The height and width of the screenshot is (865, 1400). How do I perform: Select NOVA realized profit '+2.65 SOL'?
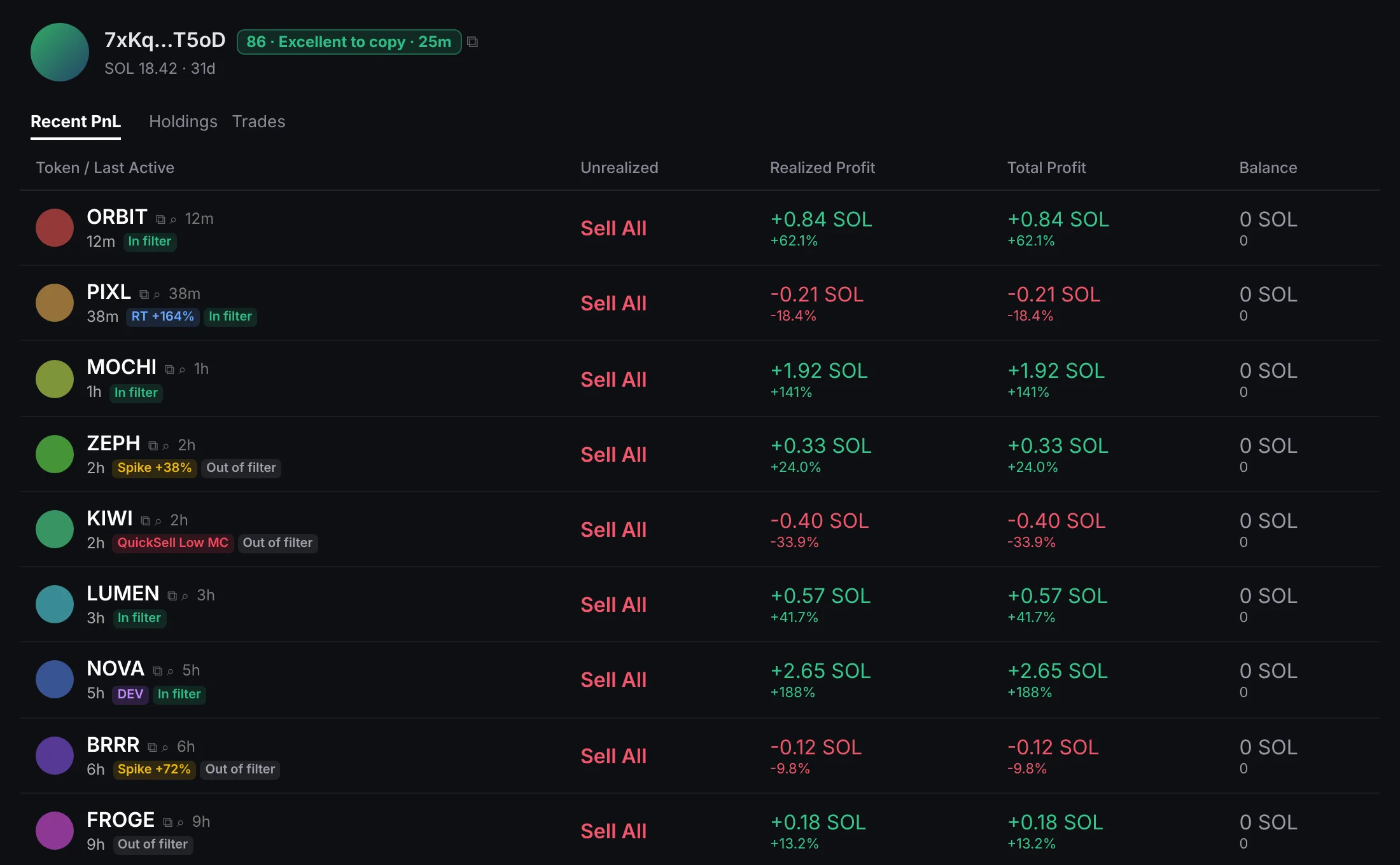[x=820, y=671]
